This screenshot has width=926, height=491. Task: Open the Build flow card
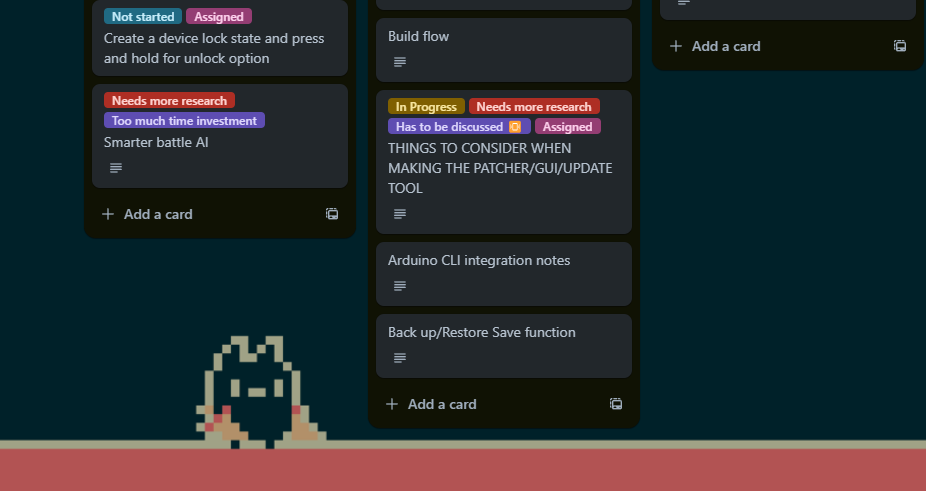tap(418, 36)
